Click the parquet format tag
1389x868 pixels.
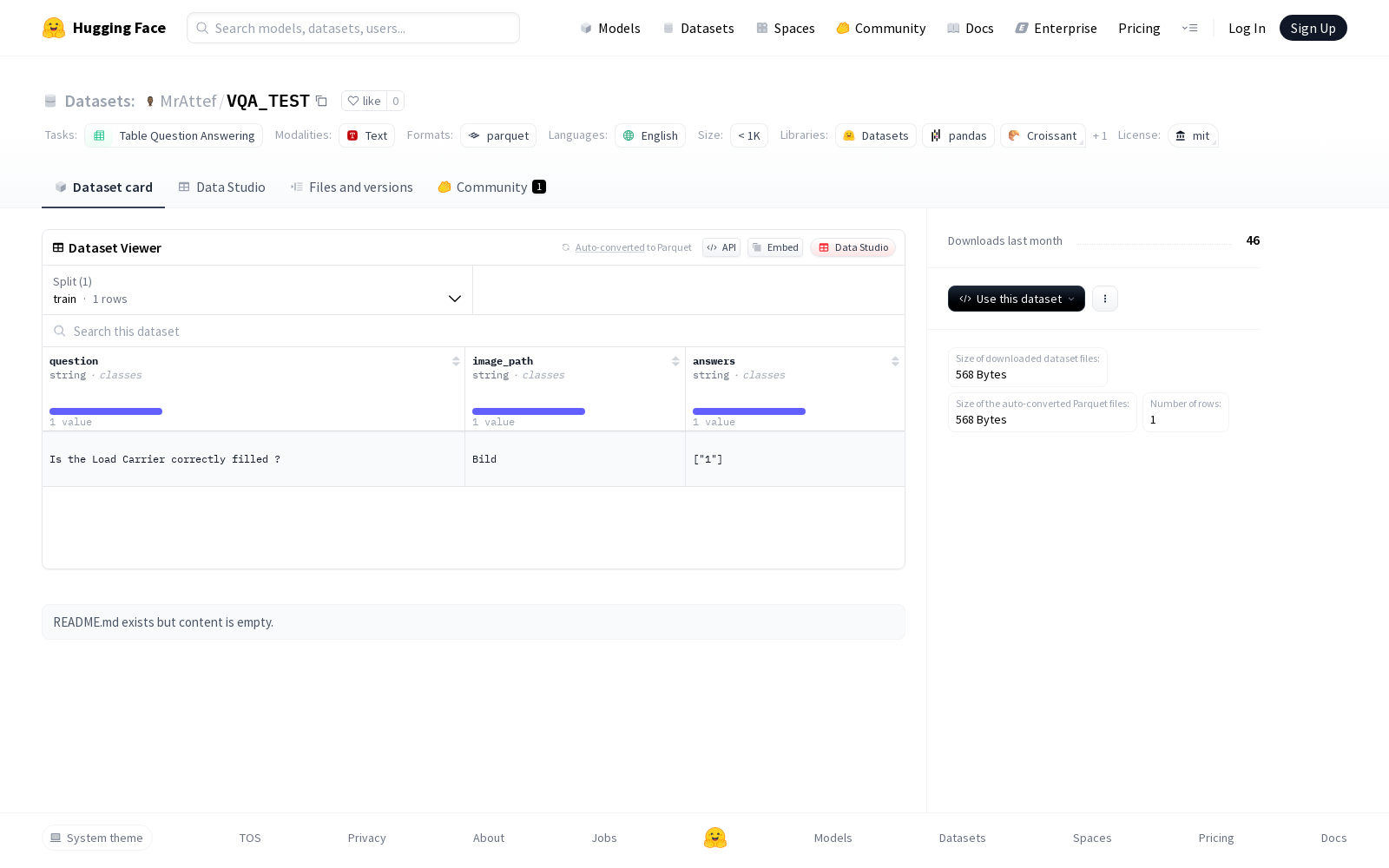tap(498, 135)
